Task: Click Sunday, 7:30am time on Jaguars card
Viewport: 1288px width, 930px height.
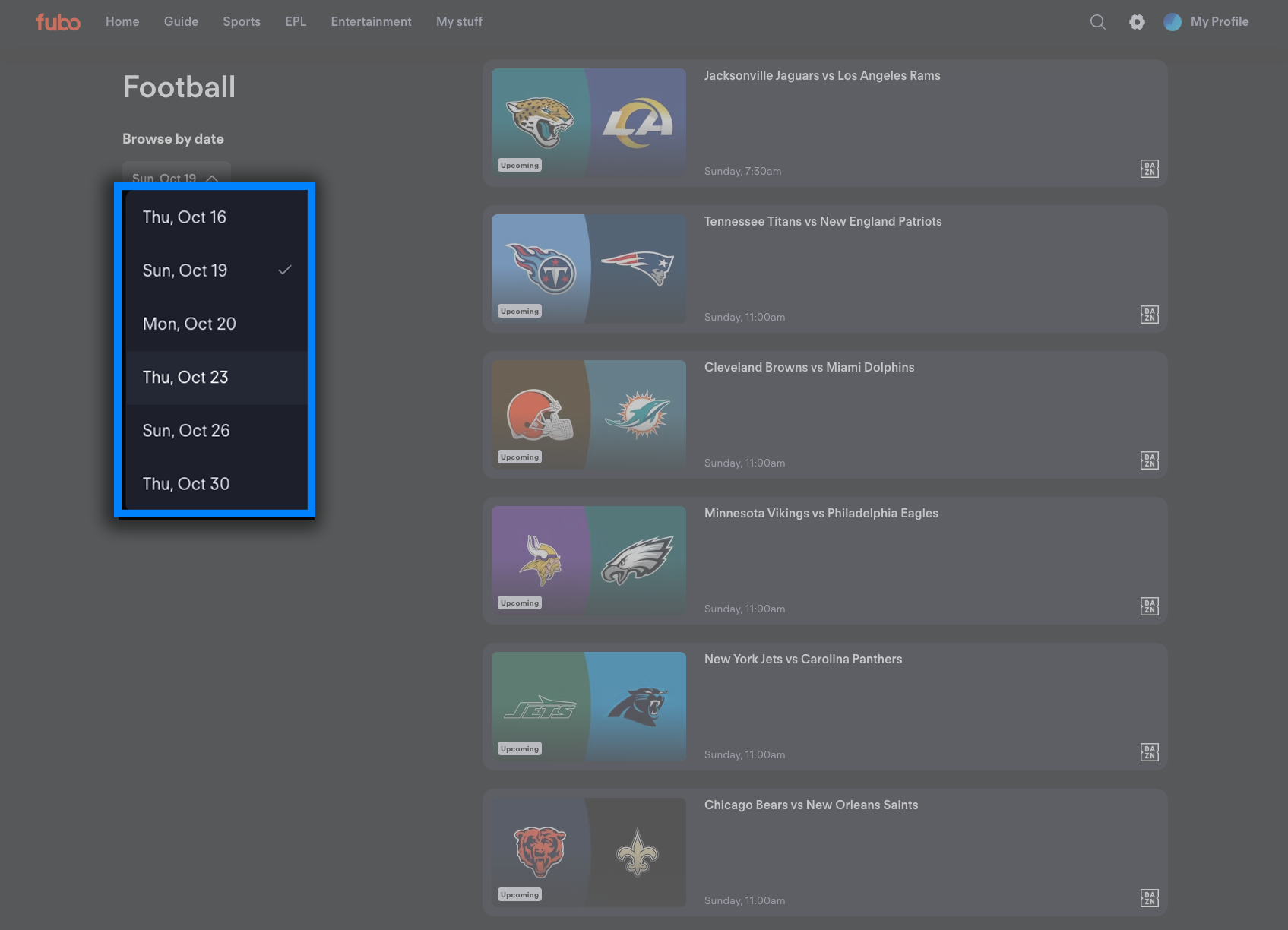Action: click(742, 172)
